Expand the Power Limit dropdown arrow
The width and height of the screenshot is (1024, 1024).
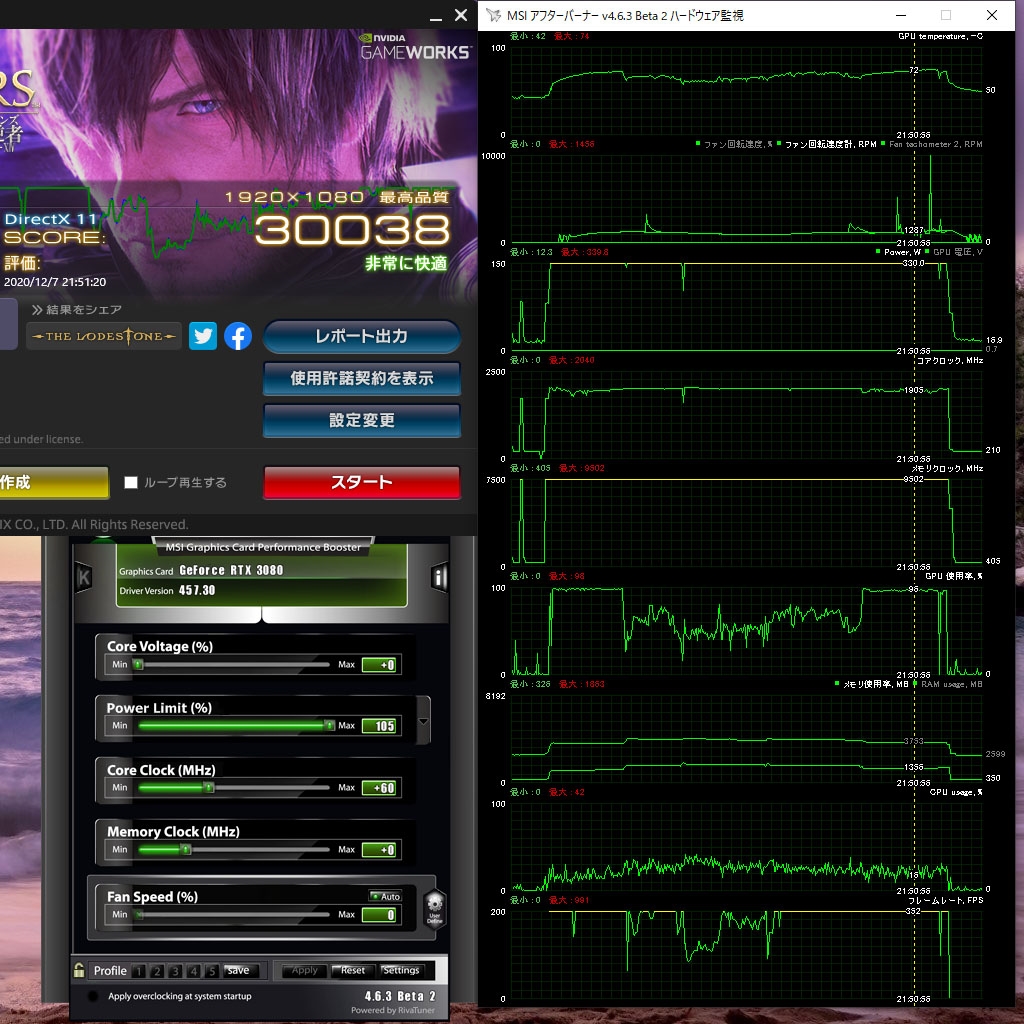click(423, 721)
